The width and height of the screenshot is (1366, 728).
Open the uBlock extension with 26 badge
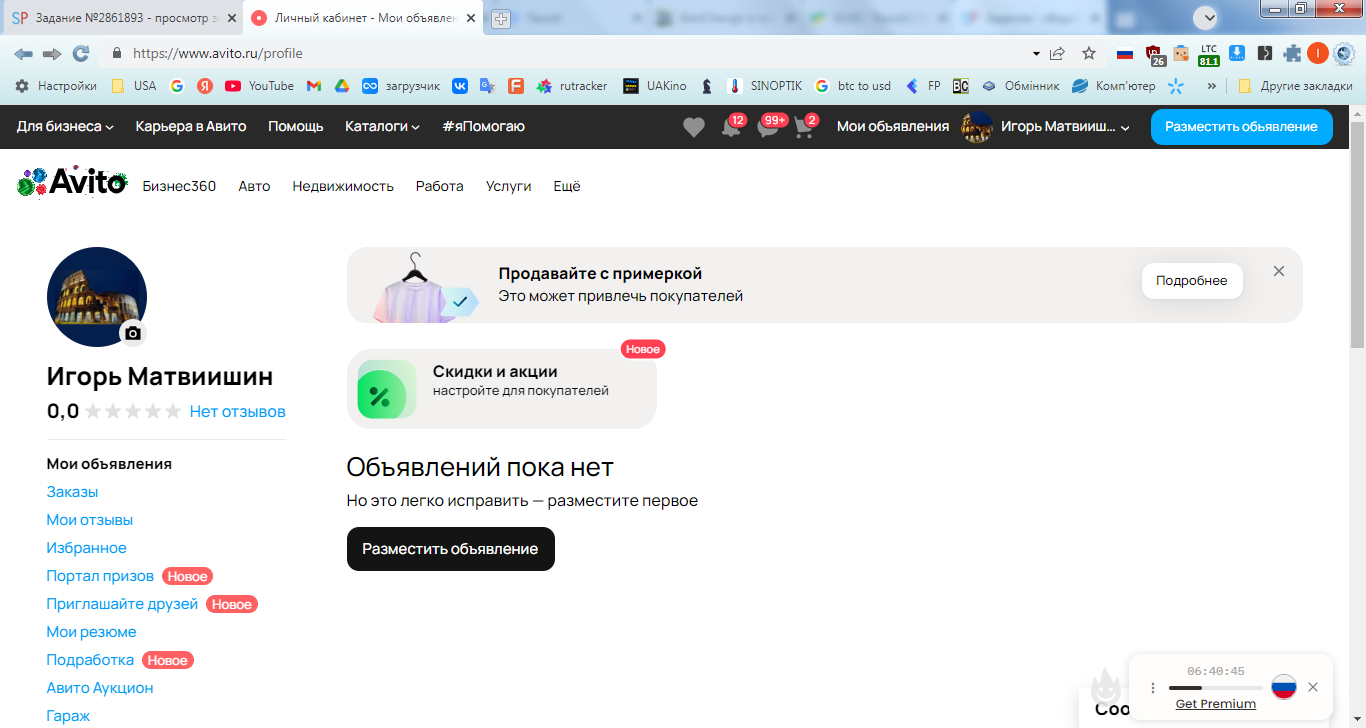pyautogui.click(x=1154, y=54)
